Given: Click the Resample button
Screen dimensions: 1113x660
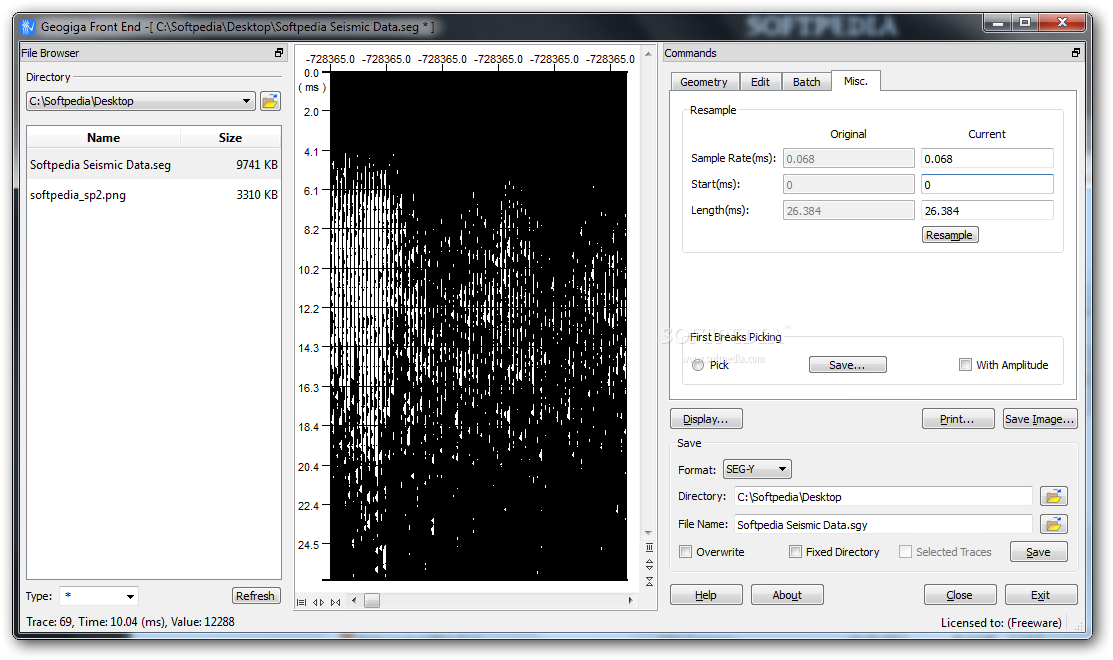Looking at the screenshot, I should 950,235.
